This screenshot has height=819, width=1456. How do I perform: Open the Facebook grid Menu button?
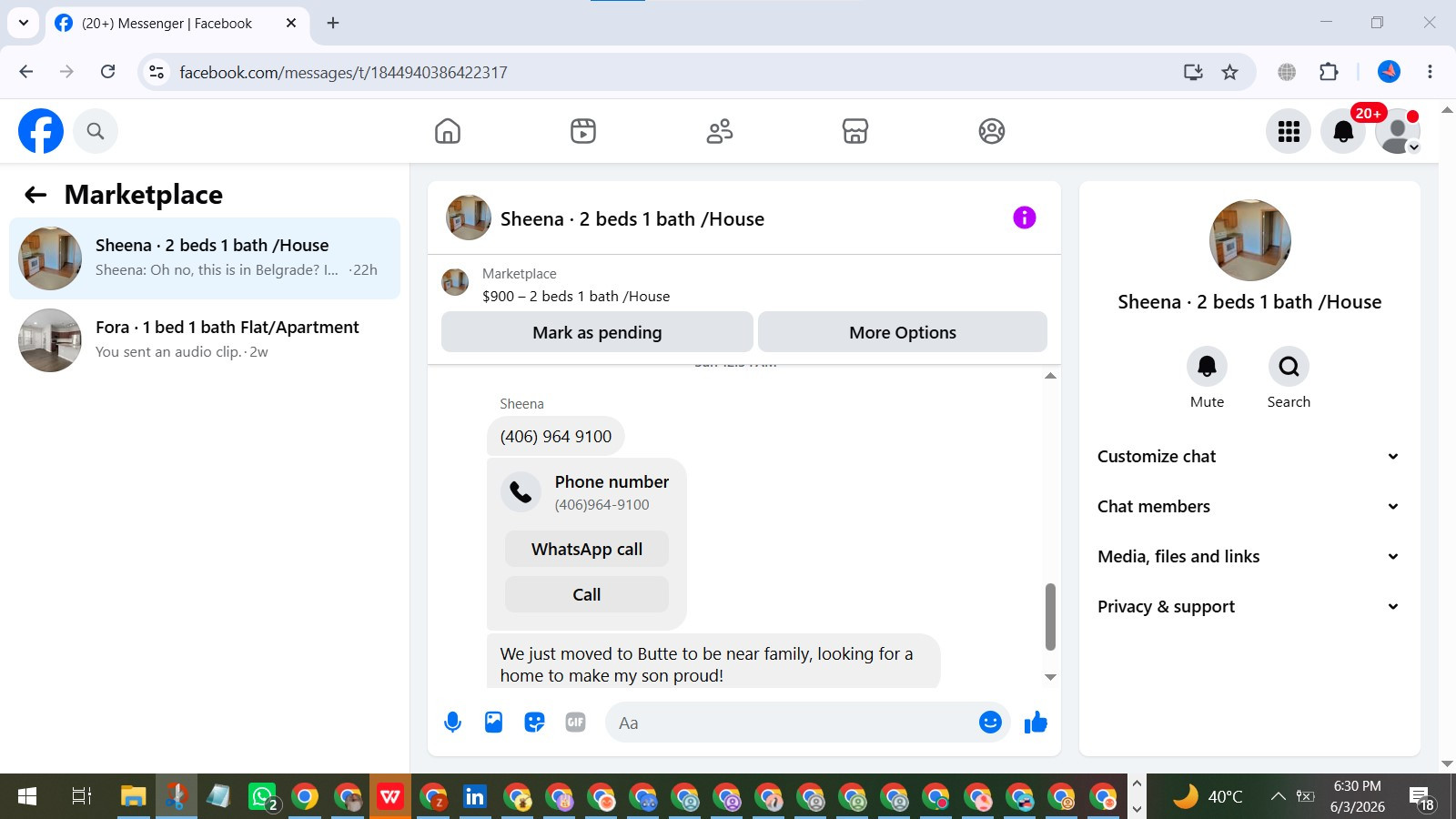1289,131
